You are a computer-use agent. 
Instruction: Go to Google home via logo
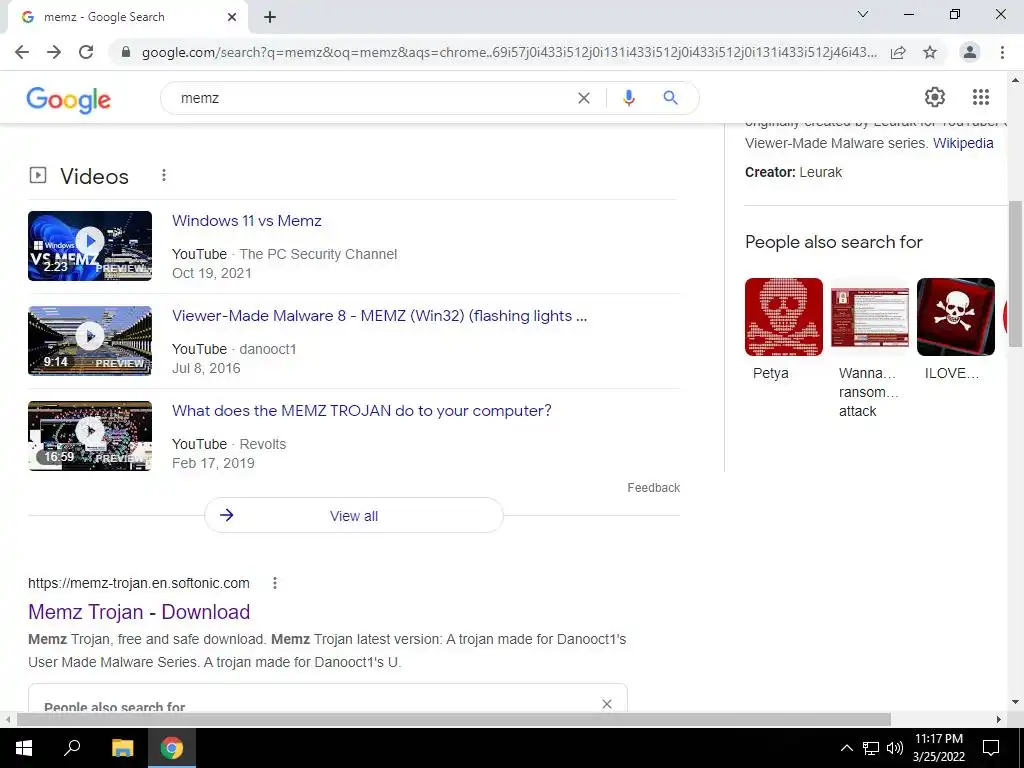(69, 99)
